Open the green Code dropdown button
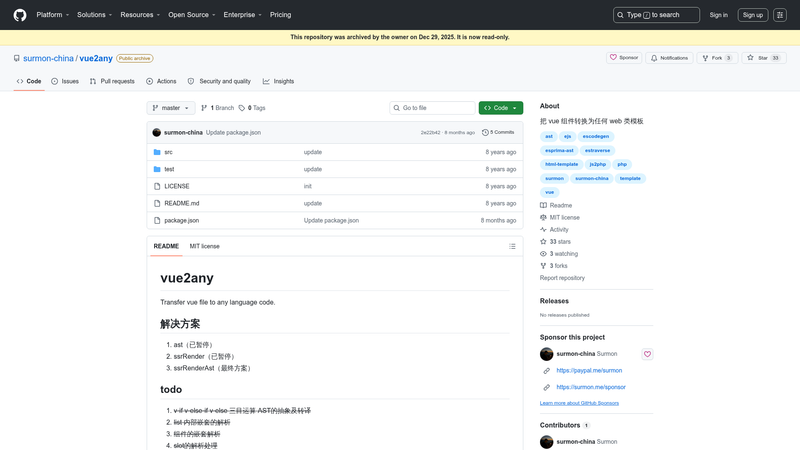This screenshot has width=800, height=450. (501, 108)
